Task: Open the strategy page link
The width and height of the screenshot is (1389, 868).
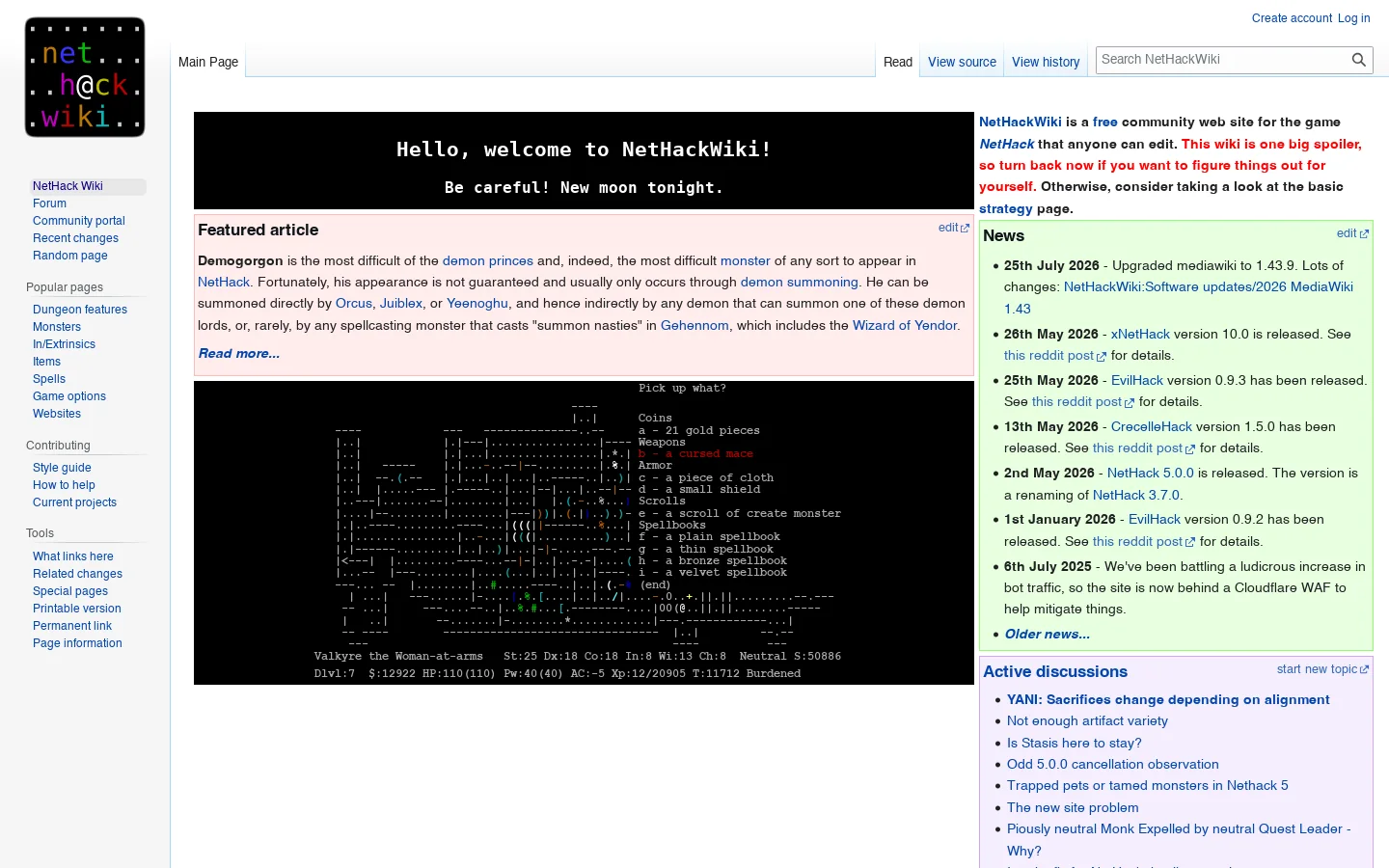Action: tap(1006, 208)
